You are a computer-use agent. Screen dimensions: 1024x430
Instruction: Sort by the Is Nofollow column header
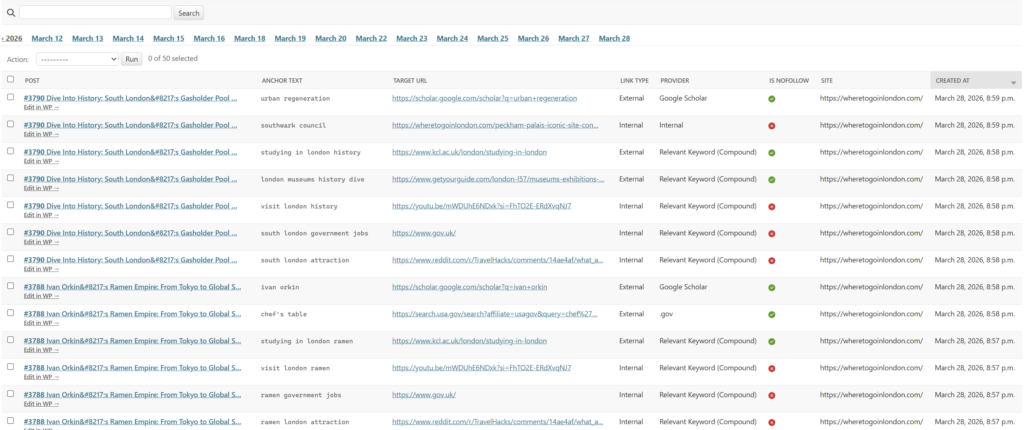[x=789, y=81]
